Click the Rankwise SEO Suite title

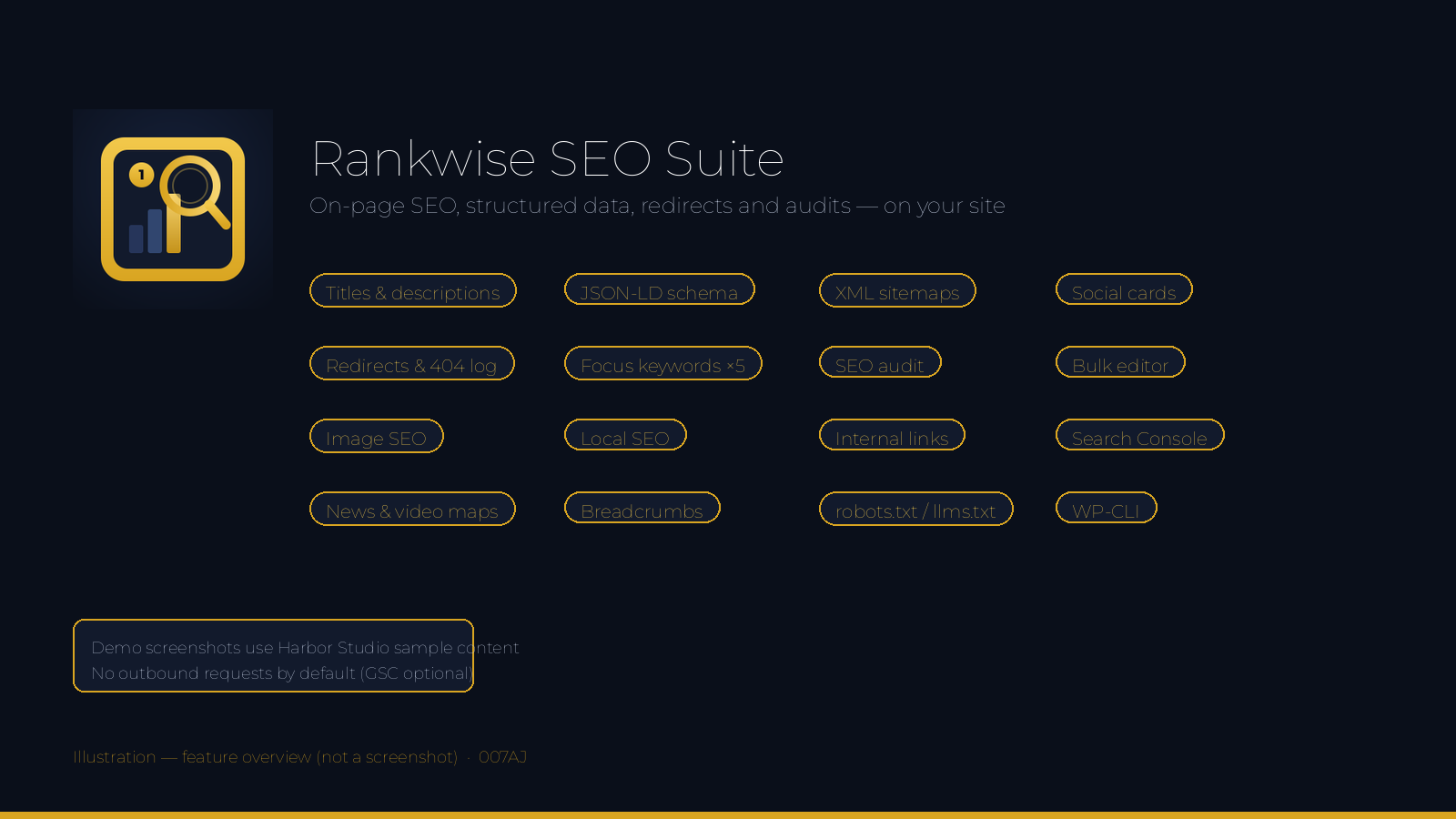[547, 158]
